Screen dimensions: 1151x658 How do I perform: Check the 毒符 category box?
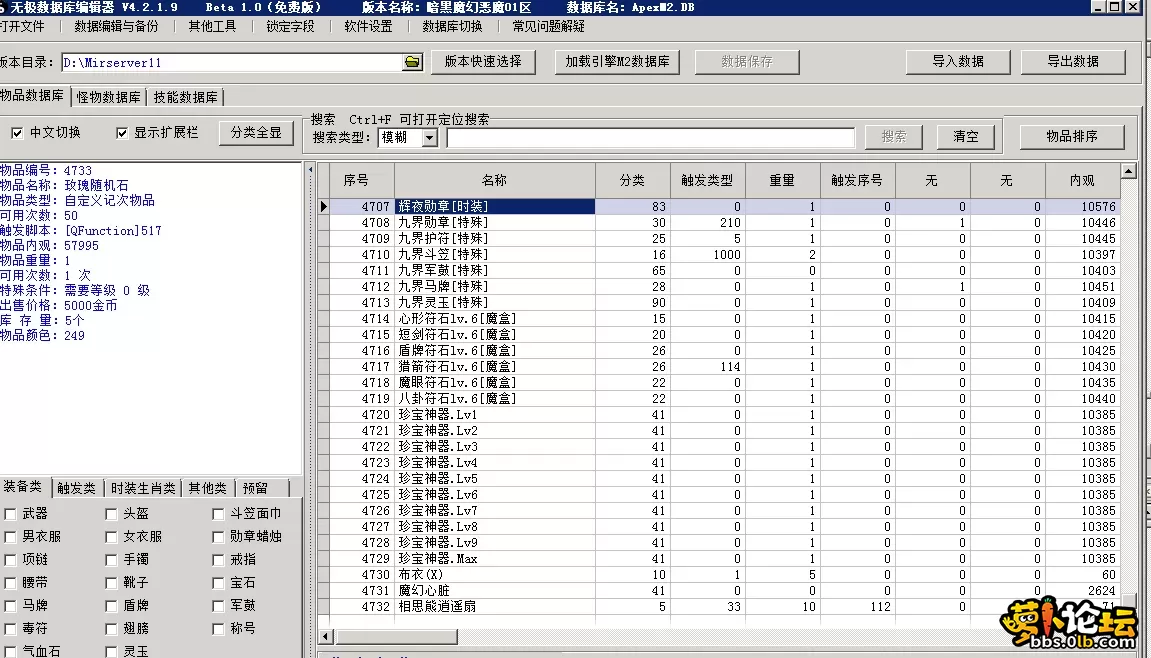coord(10,629)
